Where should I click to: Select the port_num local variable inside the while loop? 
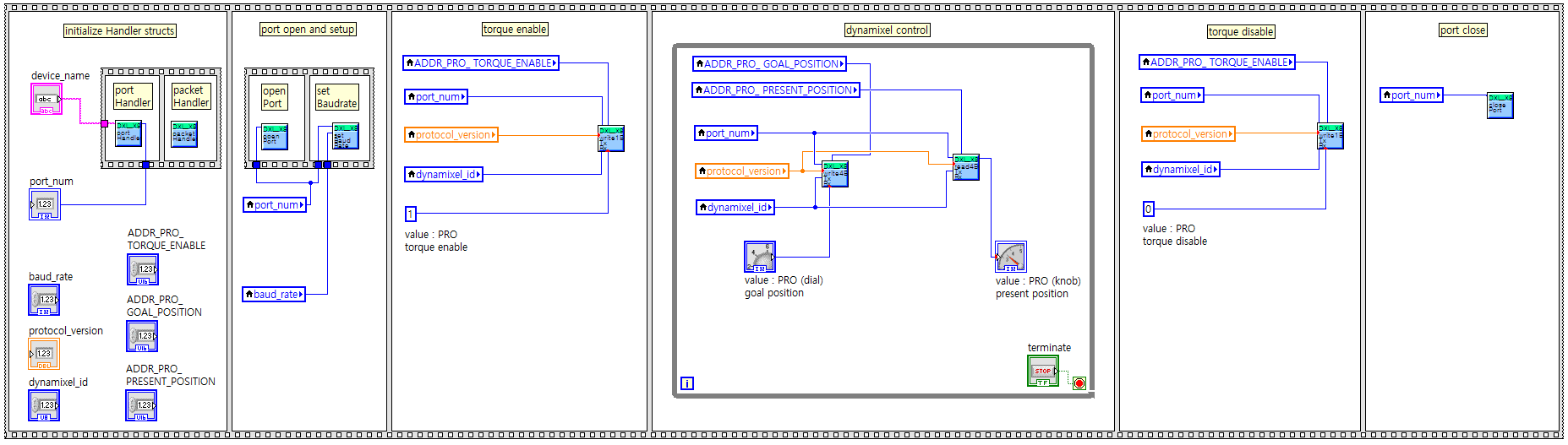[726, 133]
